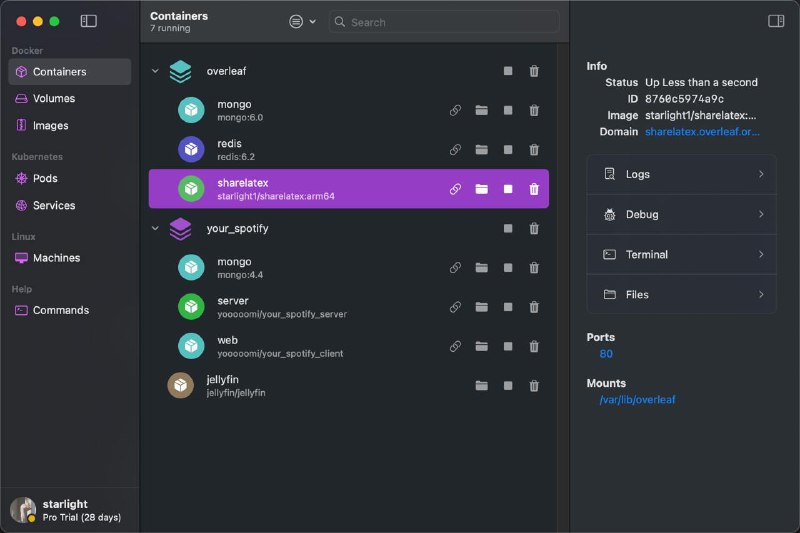Delete the jellyfin container
The width and height of the screenshot is (800, 533).
534,386
